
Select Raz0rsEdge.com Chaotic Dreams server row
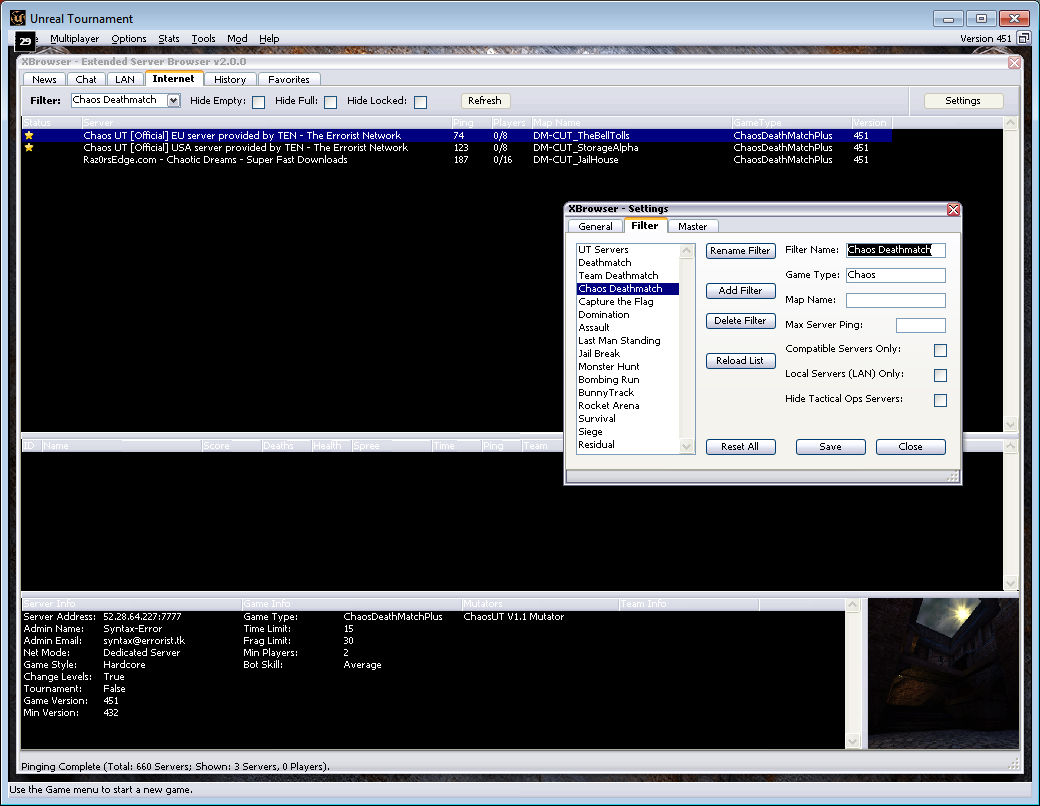tap(456, 160)
